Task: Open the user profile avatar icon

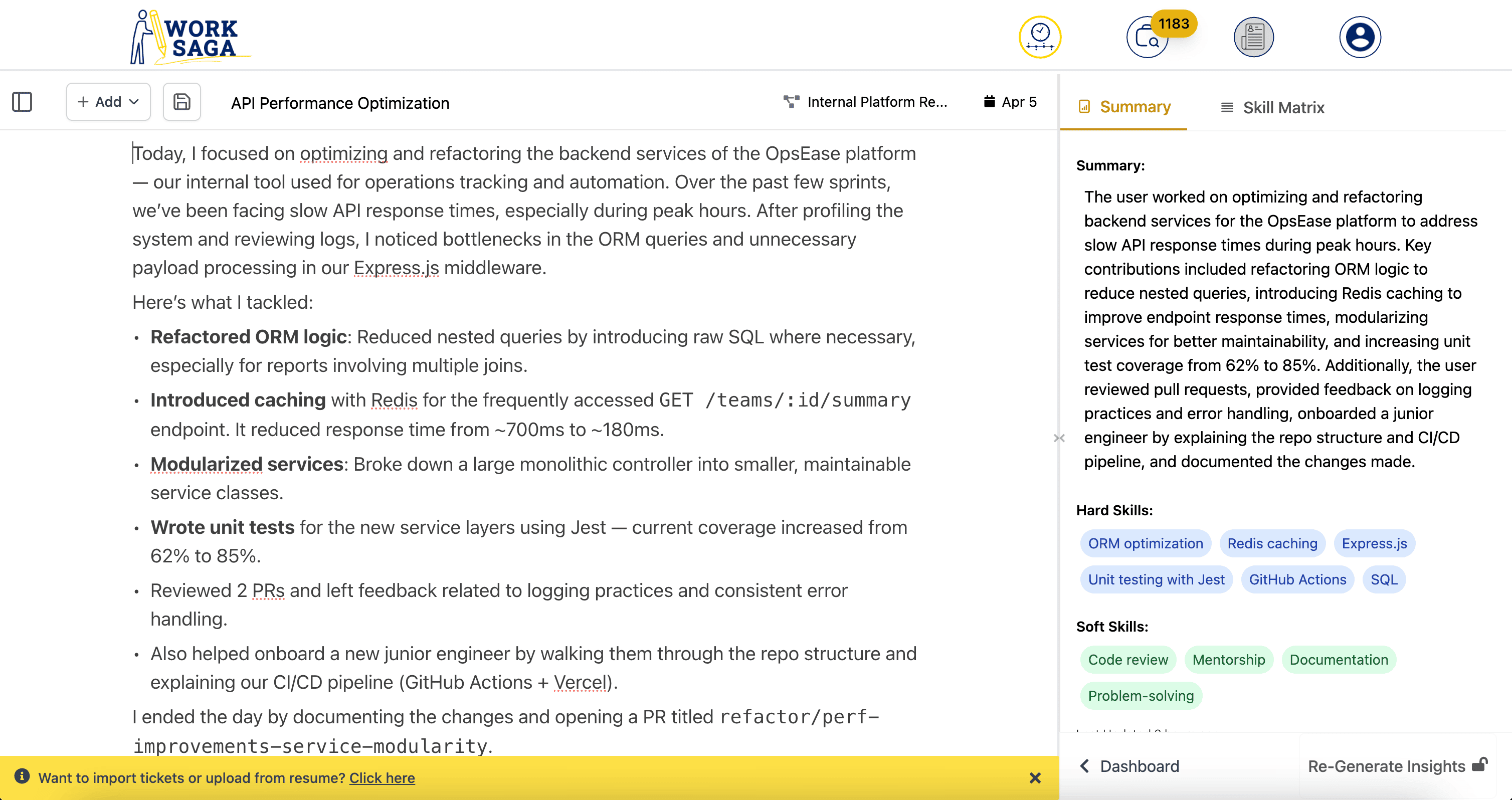Action: (1360, 37)
